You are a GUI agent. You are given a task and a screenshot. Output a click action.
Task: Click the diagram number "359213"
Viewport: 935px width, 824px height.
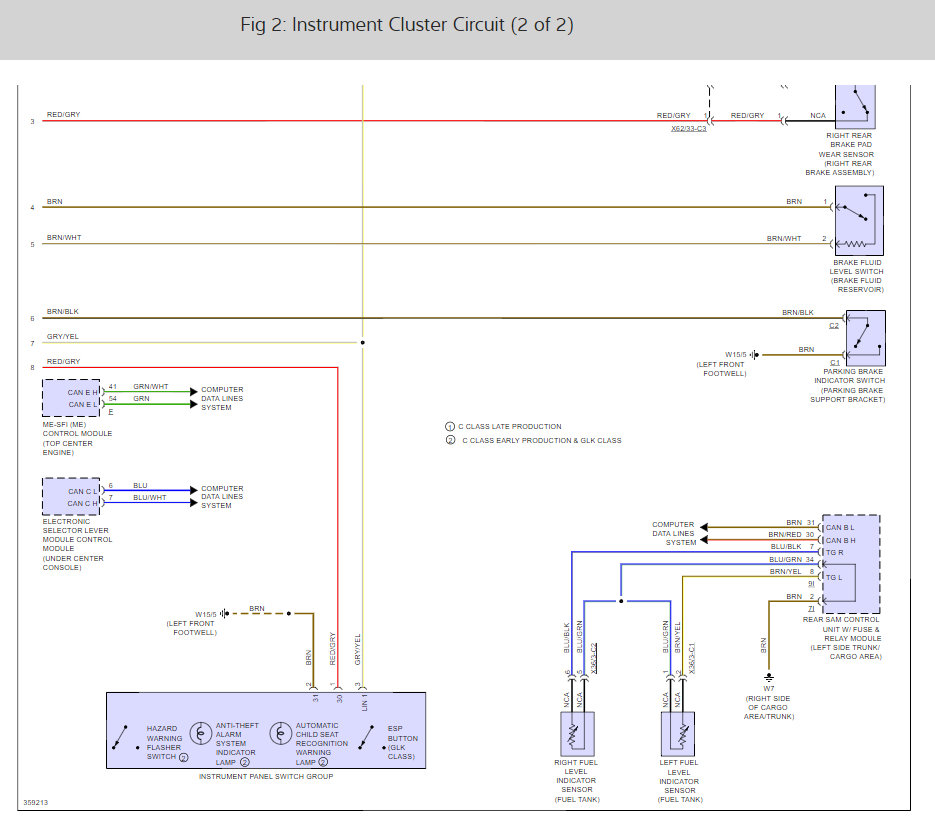click(x=36, y=803)
